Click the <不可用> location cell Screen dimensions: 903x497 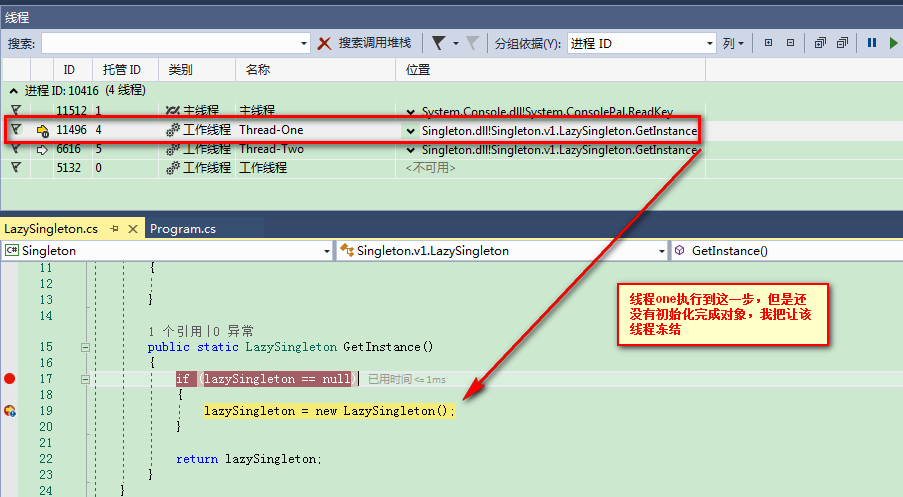click(430, 168)
